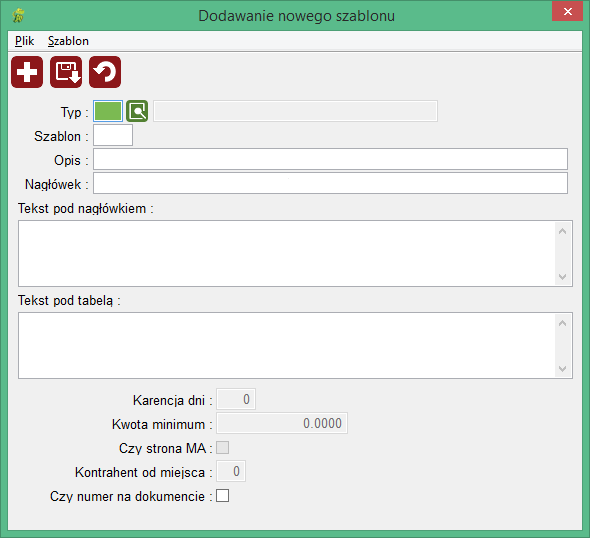Click the Kwota minimum field
Image resolution: width=590 pixels, height=538 pixels.
pyautogui.click(x=282, y=423)
